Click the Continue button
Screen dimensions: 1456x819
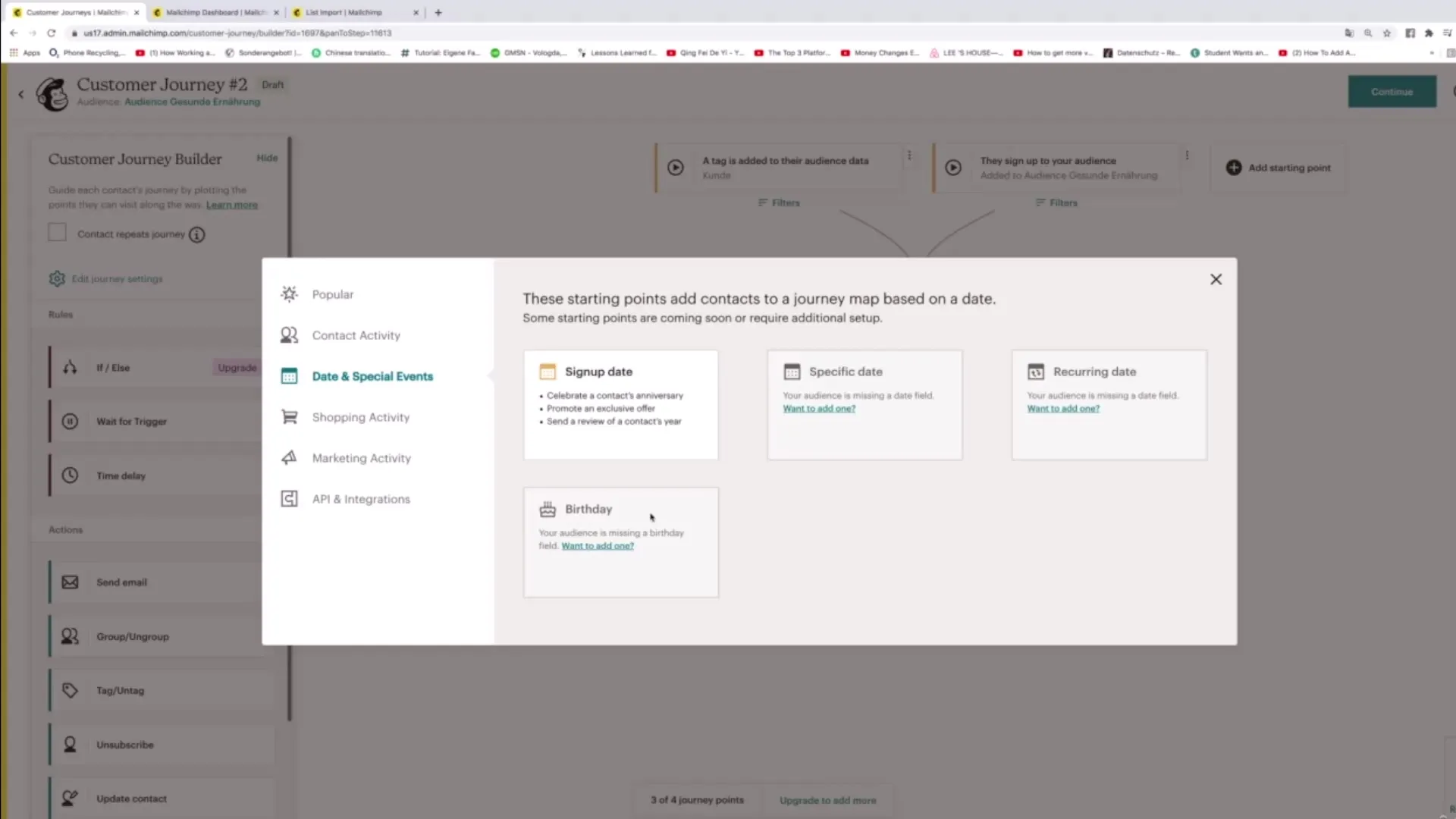coord(1392,92)
